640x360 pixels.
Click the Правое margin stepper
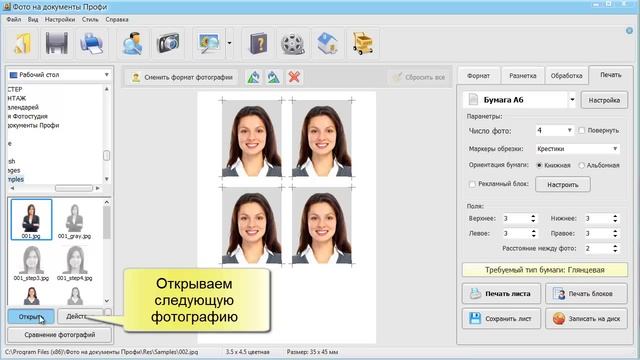tap(615, 233)
